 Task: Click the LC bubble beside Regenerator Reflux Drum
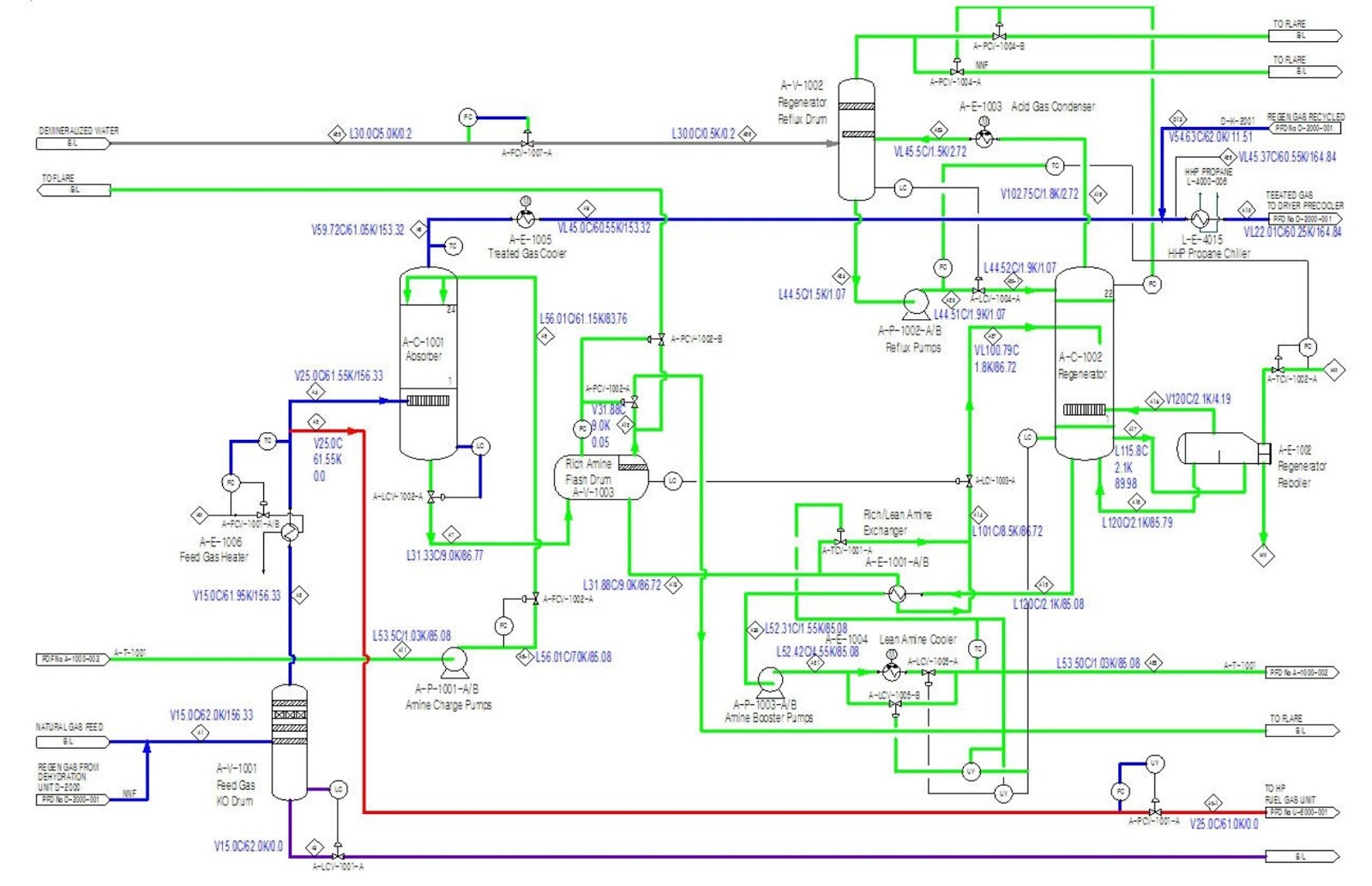902,187
